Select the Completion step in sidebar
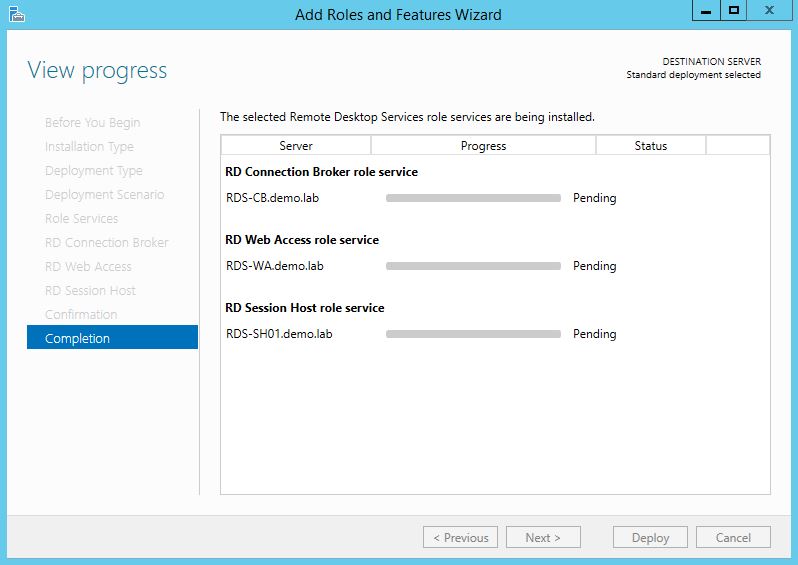The width and height of the screenshot is (798, 565). point(112,338)
